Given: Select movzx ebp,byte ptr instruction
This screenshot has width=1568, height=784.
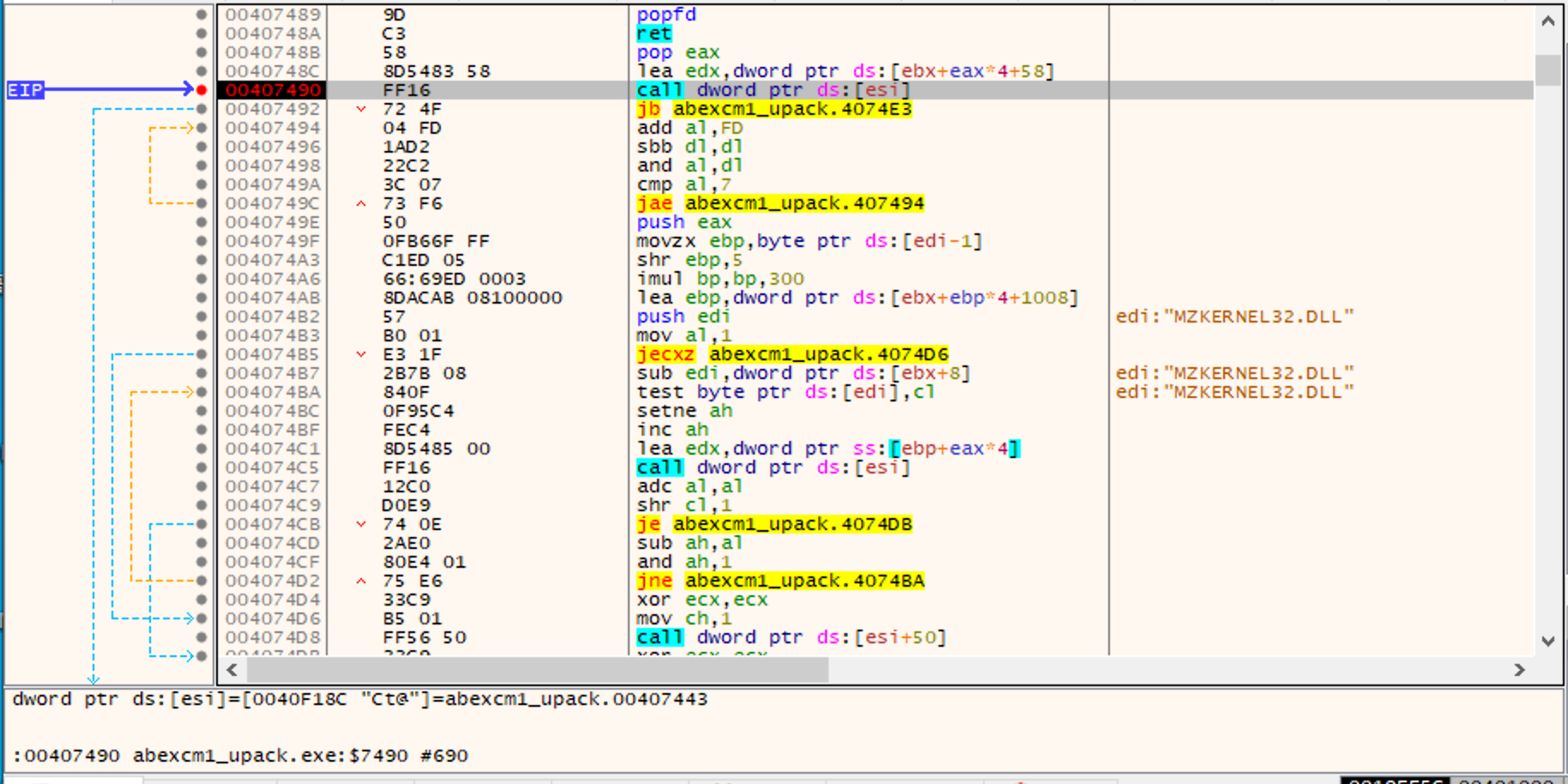Looking at the screenshot, I should (809, 241).
